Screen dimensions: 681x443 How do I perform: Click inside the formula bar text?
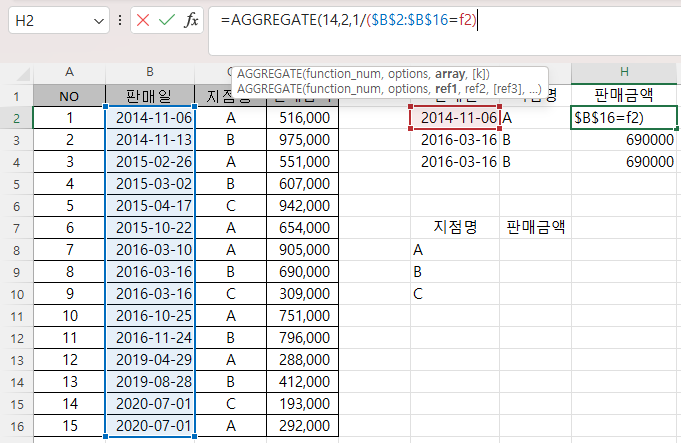pyautogui.click(x=349, y=20)
